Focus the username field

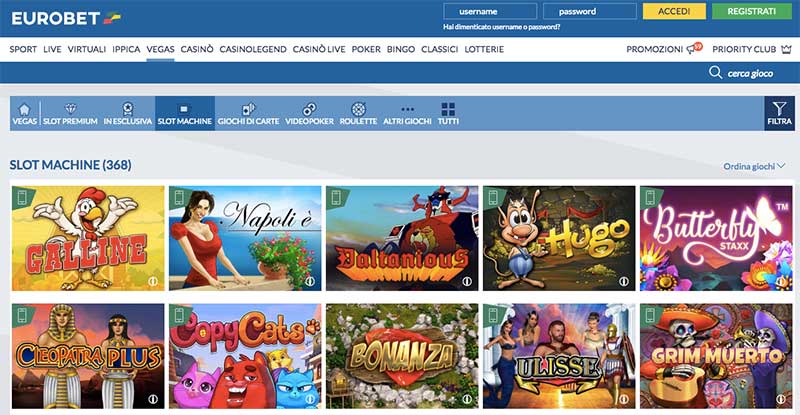(x=490, y=11)
